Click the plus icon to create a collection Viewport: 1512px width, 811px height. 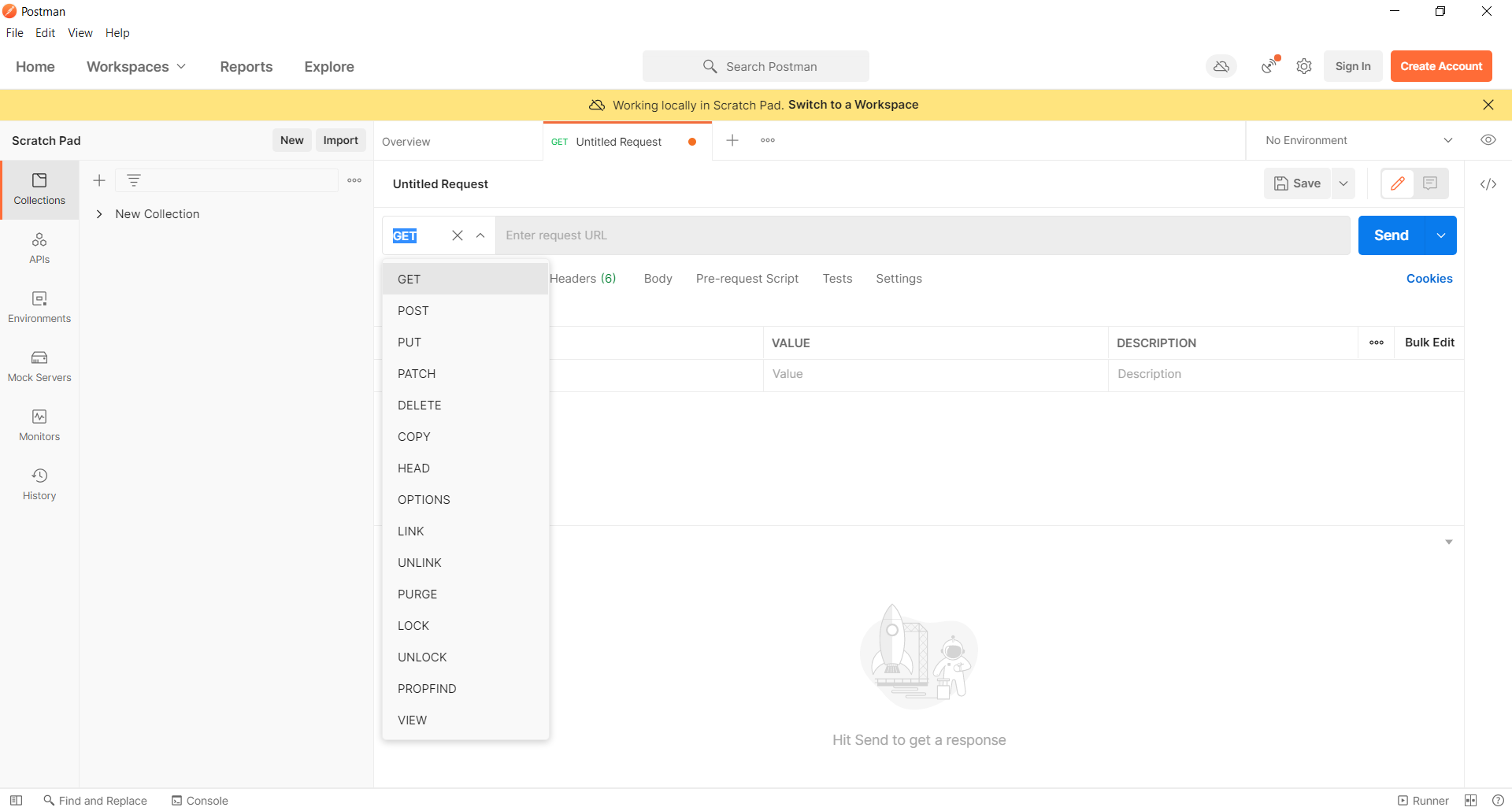tap(99, 180)
